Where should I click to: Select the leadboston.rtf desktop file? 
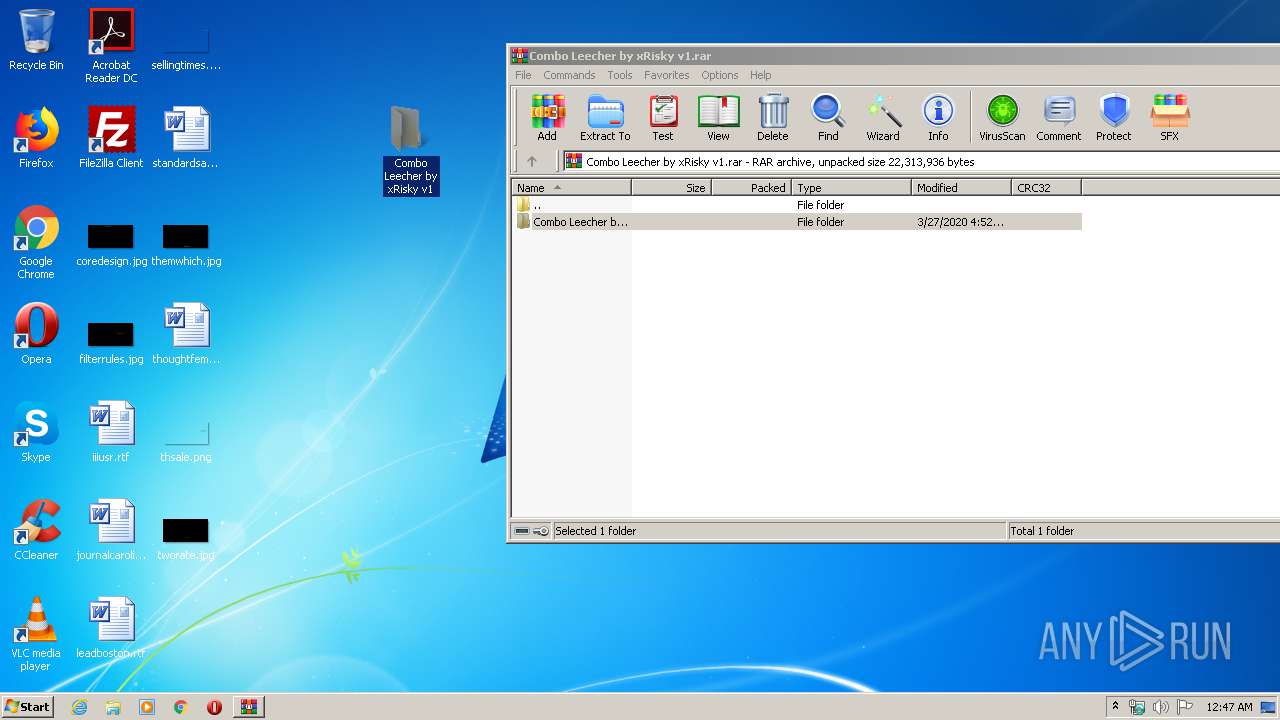[x=111, y=628]
